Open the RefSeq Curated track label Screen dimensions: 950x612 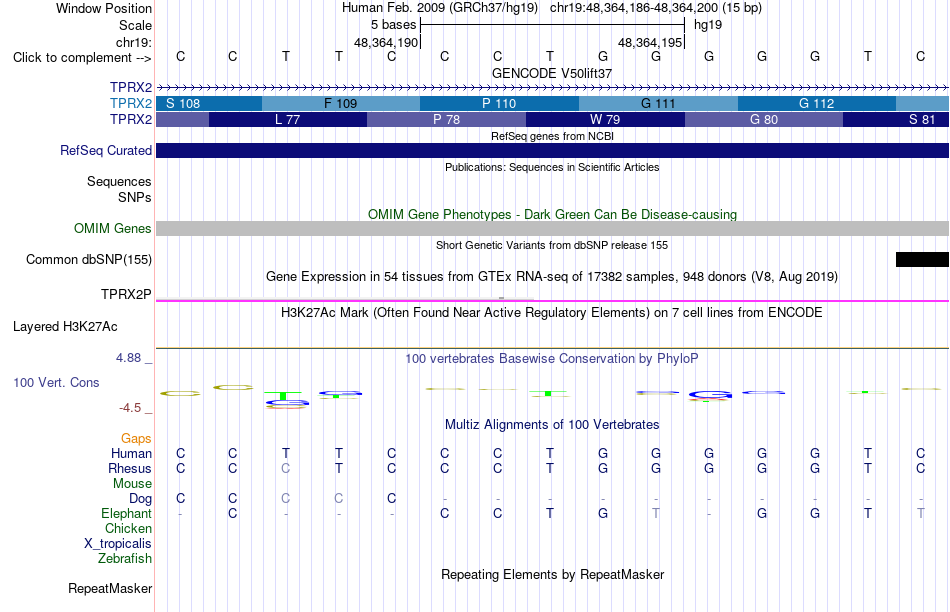tap(105, 150)
